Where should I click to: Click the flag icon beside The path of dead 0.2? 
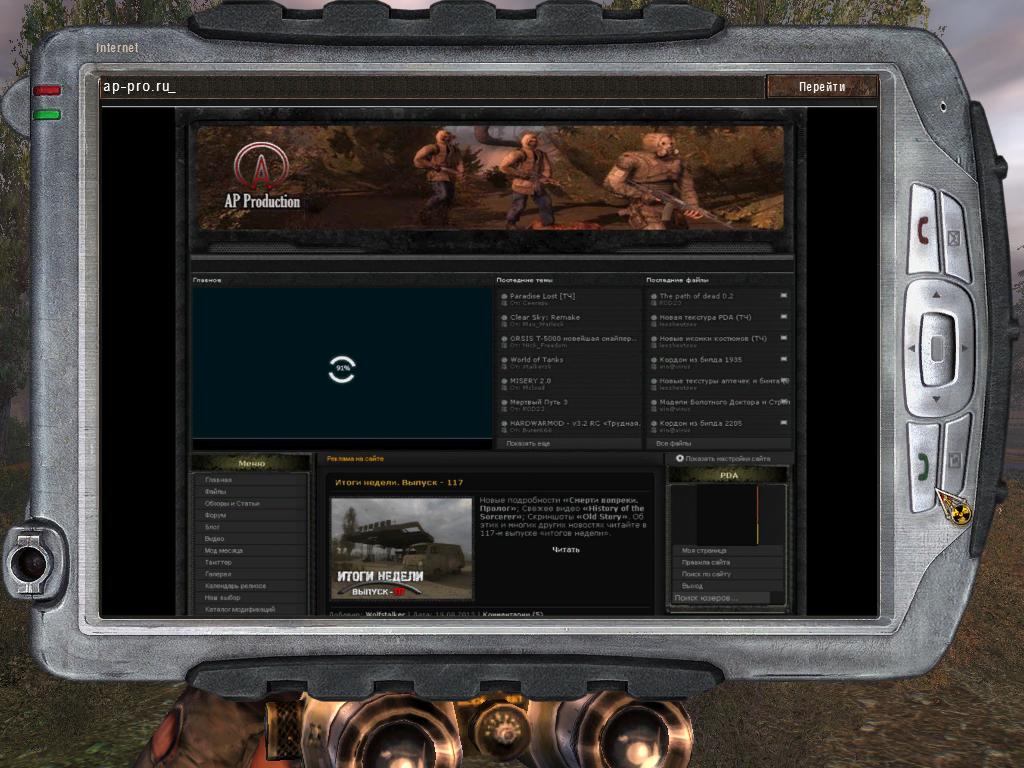(784, 296)
